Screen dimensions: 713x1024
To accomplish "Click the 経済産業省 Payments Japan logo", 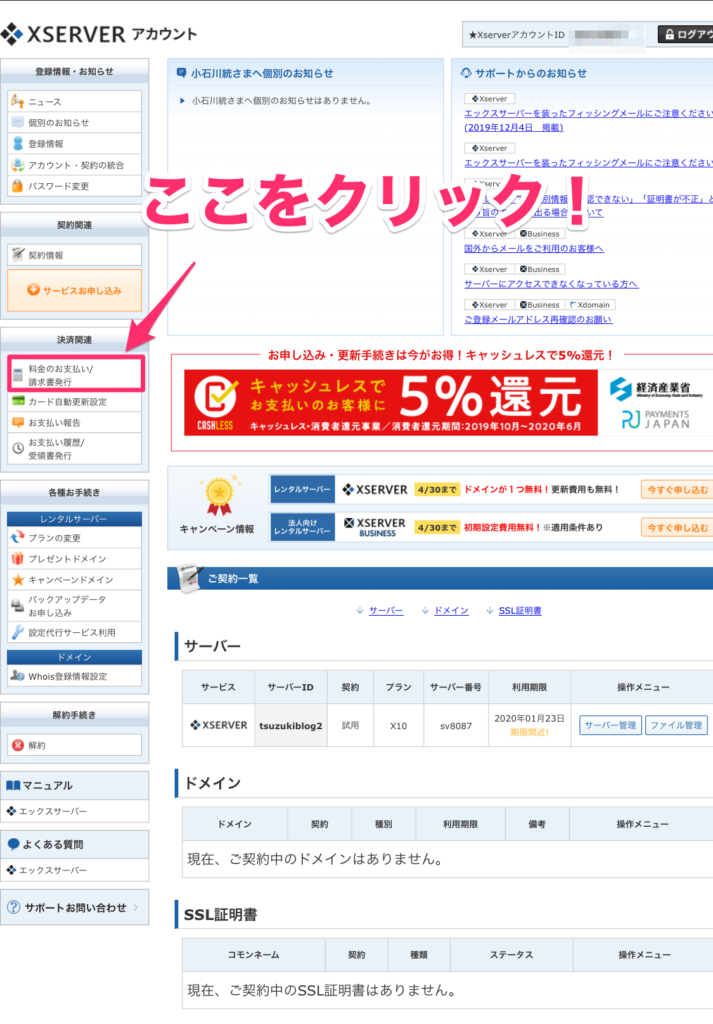I will [x=656, y=402].
